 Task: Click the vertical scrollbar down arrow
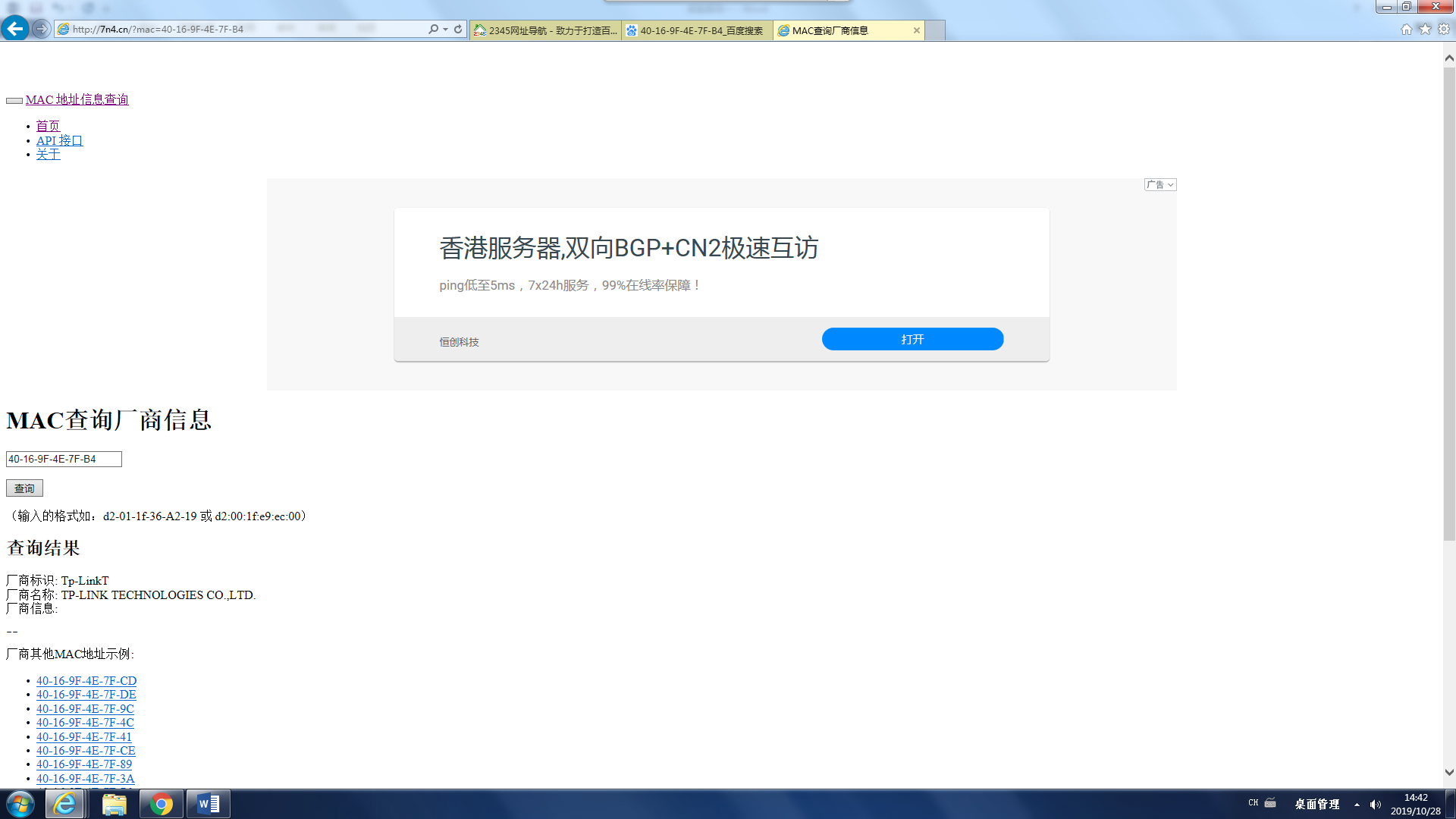[x=1449, y=773]
